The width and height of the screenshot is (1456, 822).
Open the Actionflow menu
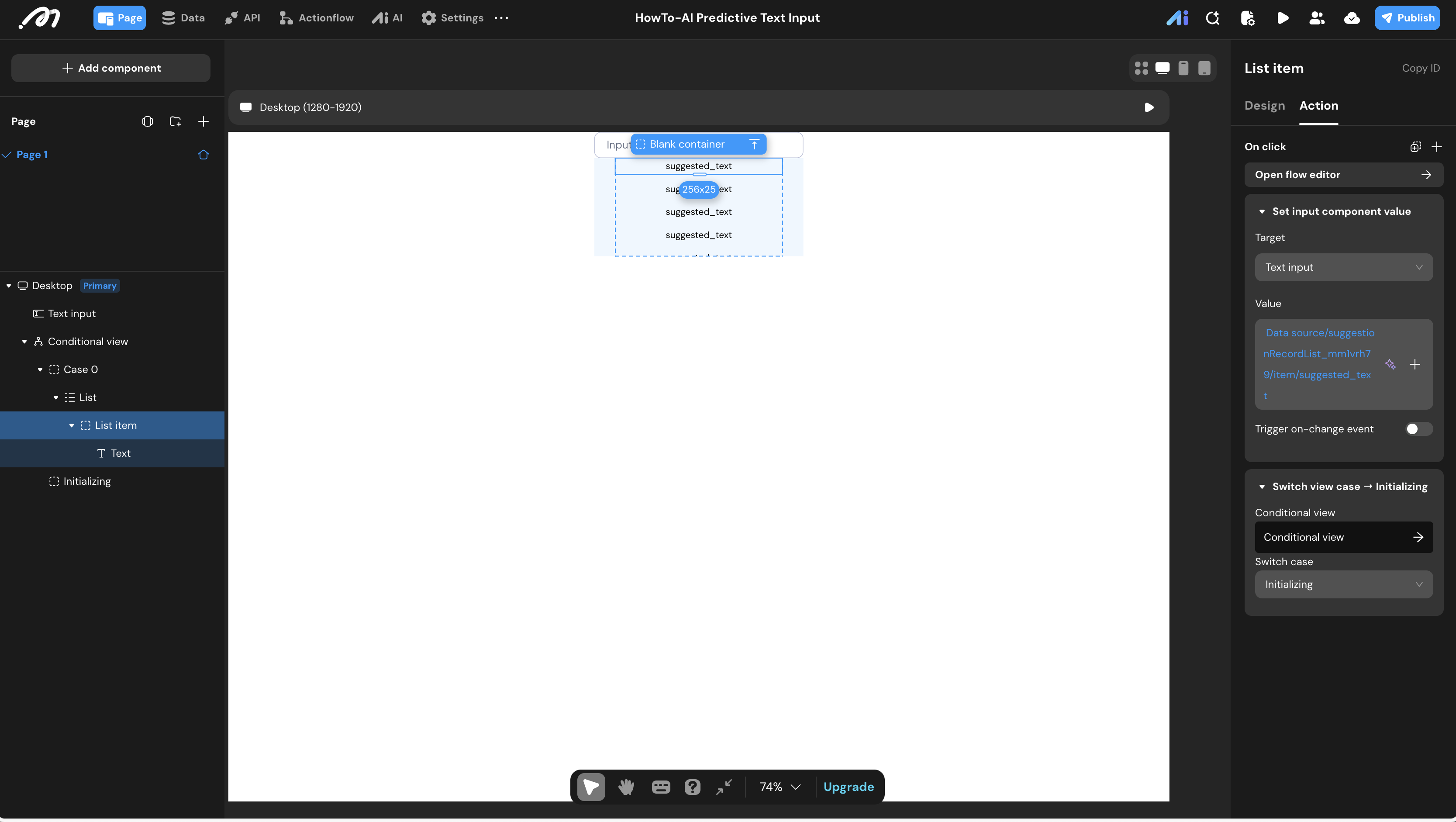(317, 18)
